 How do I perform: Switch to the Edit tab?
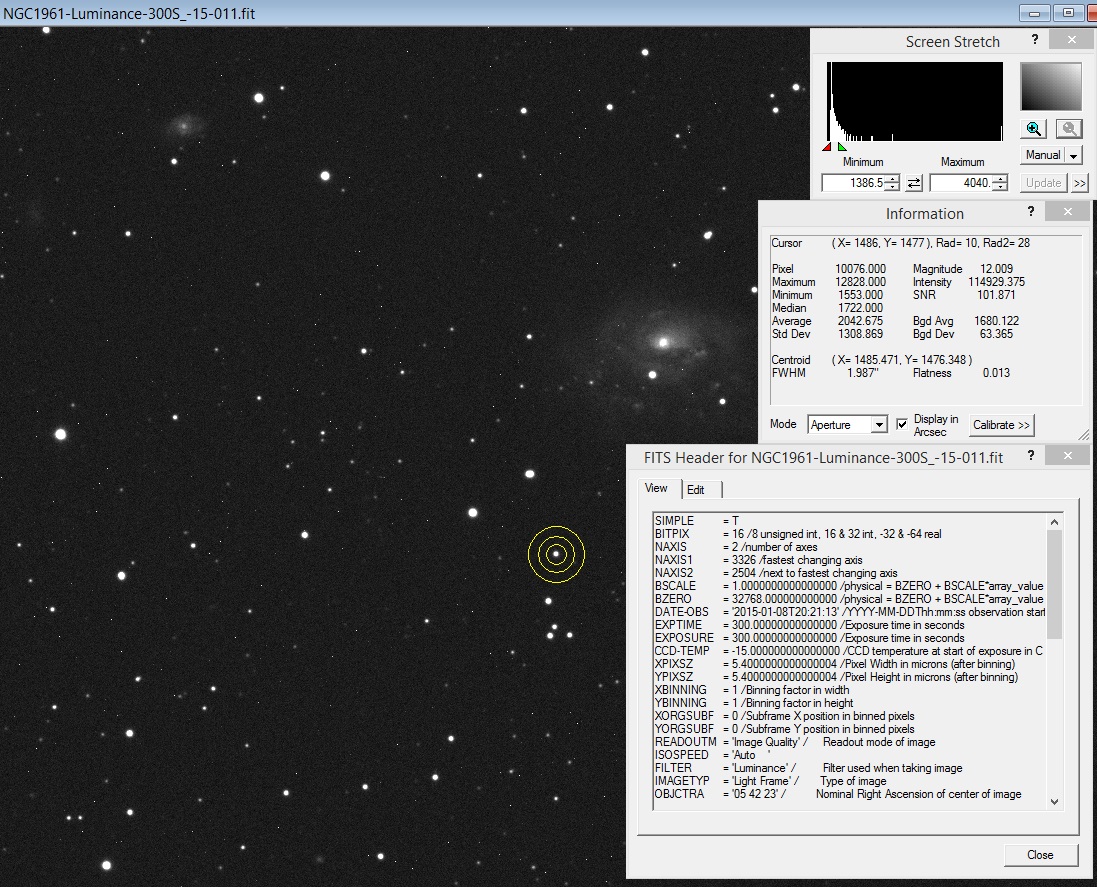click(698, 490)
